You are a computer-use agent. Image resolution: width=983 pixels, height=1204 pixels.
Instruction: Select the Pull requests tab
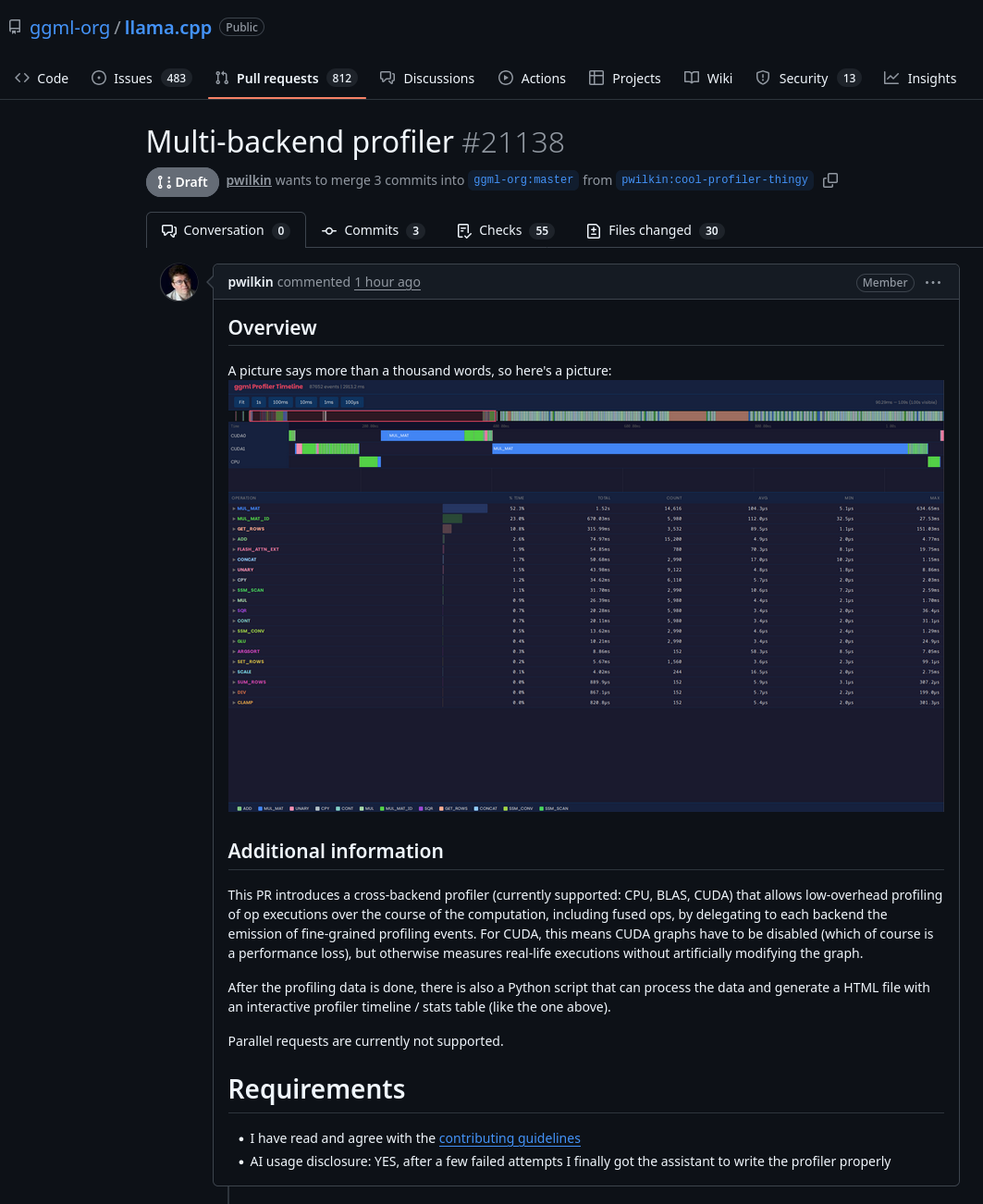click(x=287, y=79)
